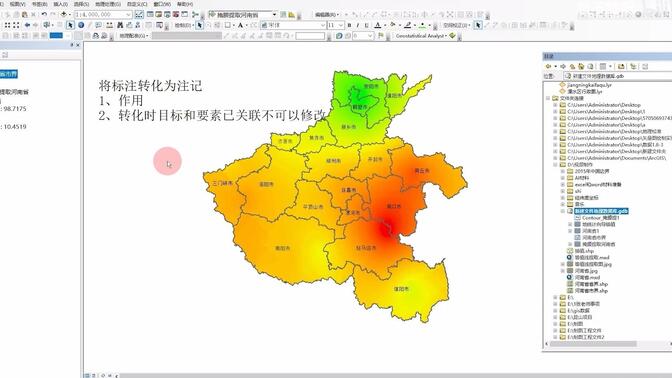Image resolution: width=672 pixels, height=378 pixels.
Task: Open the Python window icon
Action: tap(185, 15)
